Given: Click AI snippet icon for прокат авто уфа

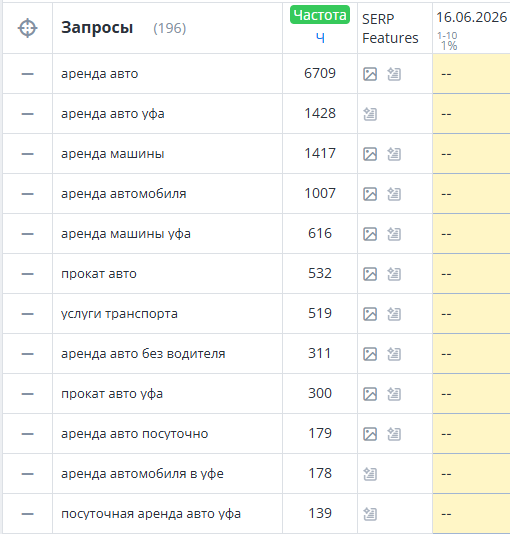Looking at the screenshot, I should pyautogui.click(x=394, y=394).
